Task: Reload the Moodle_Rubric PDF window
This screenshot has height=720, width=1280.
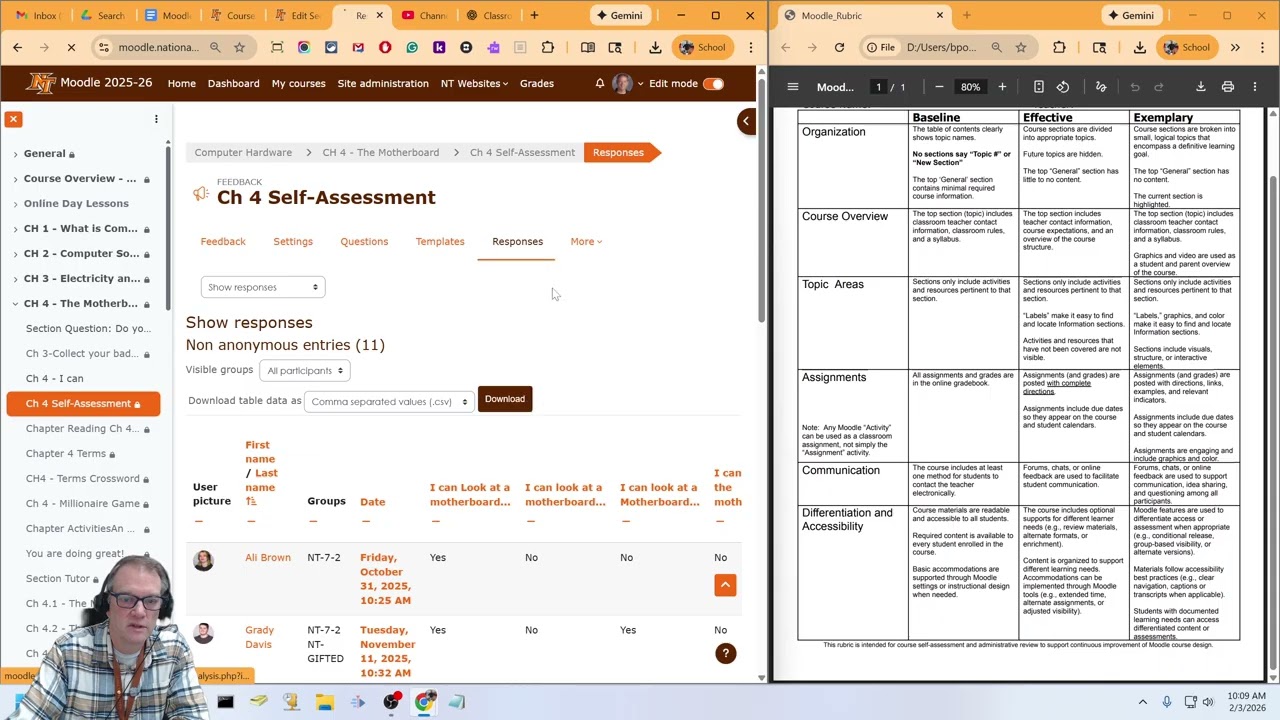Action: (839, 47)
